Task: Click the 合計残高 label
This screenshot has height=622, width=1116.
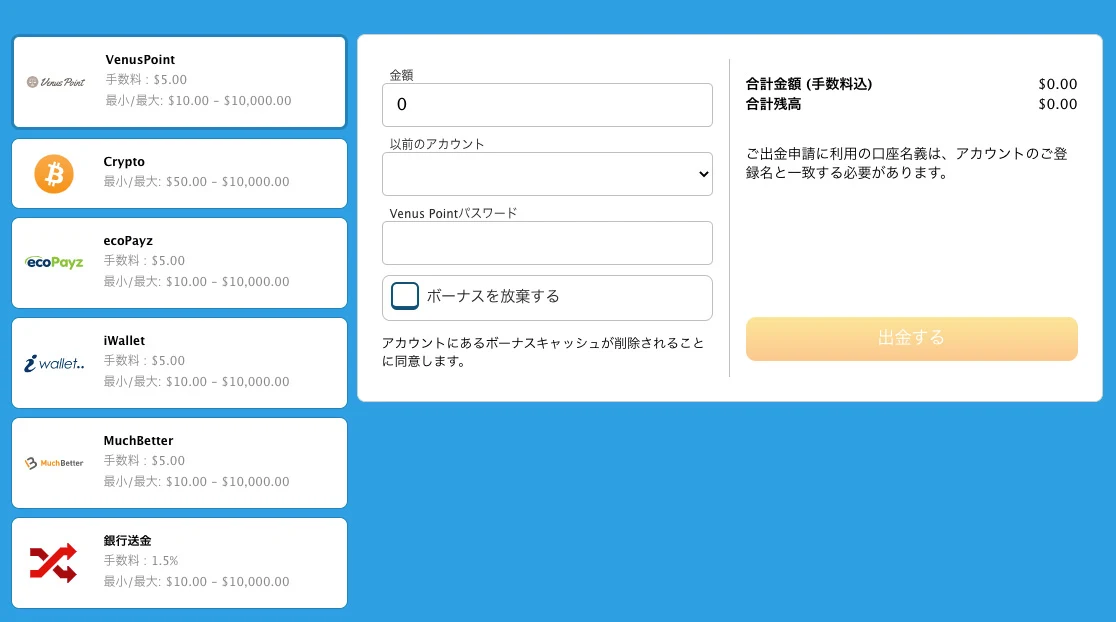Action: pyautogui.click(x=773, y=104)
